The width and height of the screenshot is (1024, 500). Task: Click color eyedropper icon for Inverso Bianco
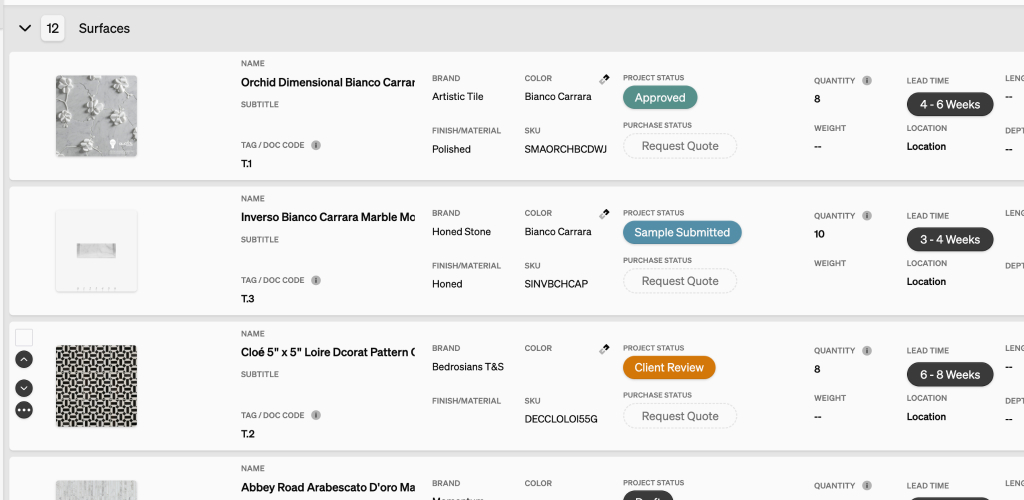point(604,213)
